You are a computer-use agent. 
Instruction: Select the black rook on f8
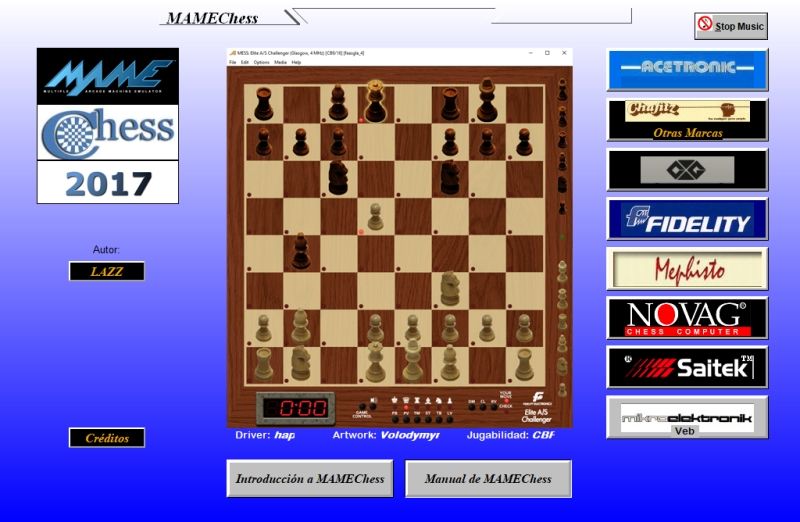450,104
